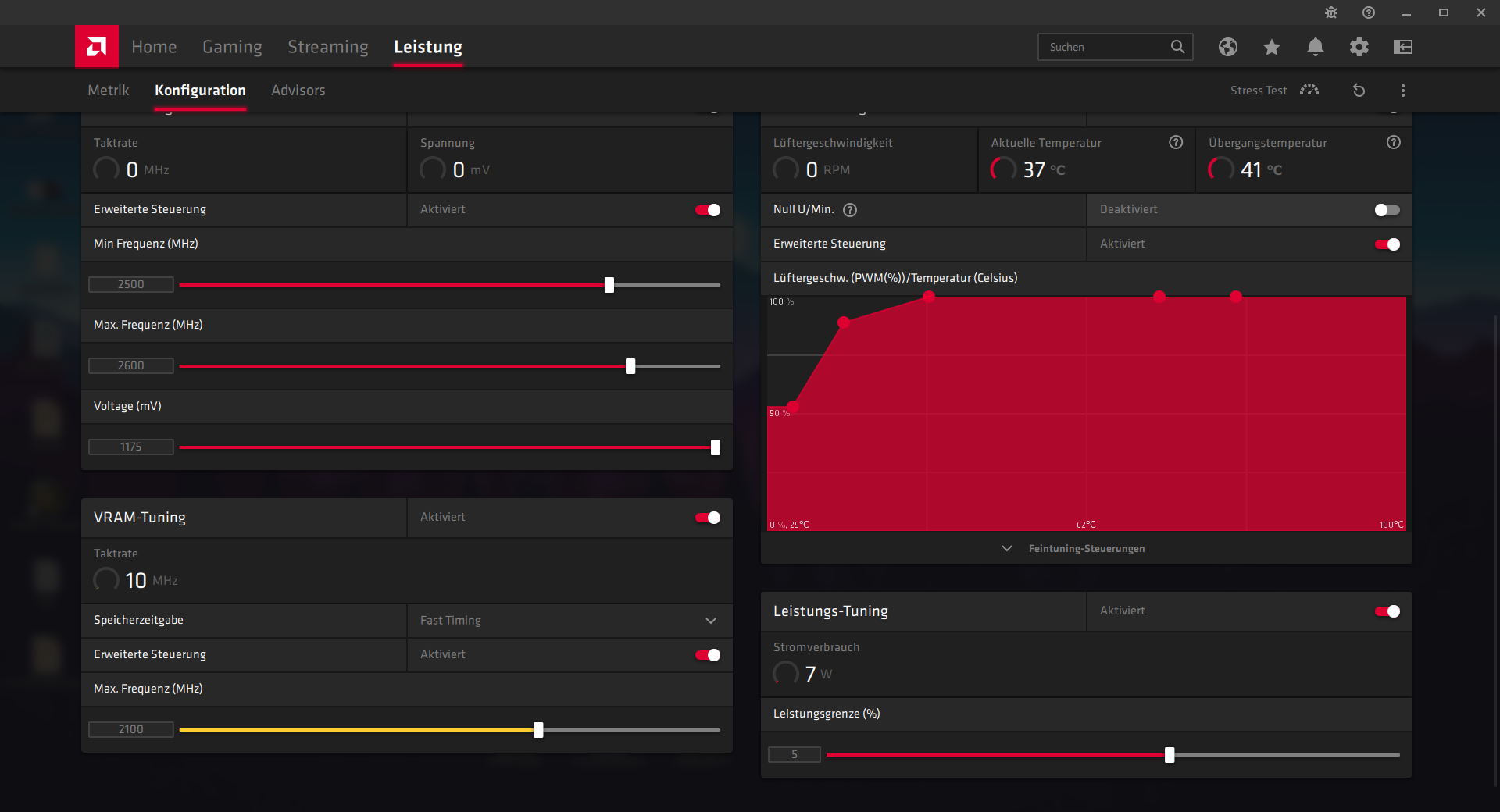1500x812 pixels.
Task: Click the last fan curve point at 100 %
Action: click(x=1236, y=296)
